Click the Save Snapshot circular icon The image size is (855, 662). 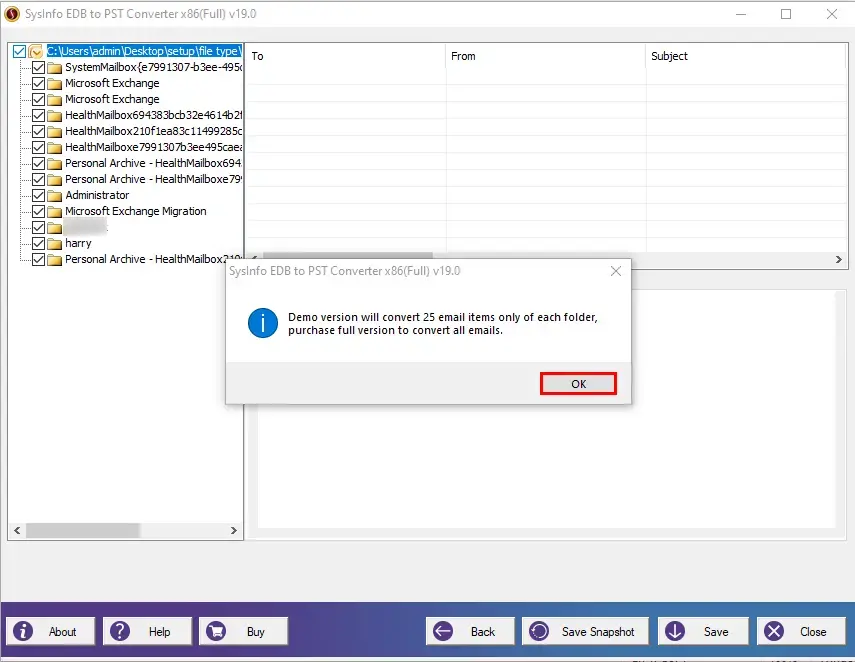539,631
